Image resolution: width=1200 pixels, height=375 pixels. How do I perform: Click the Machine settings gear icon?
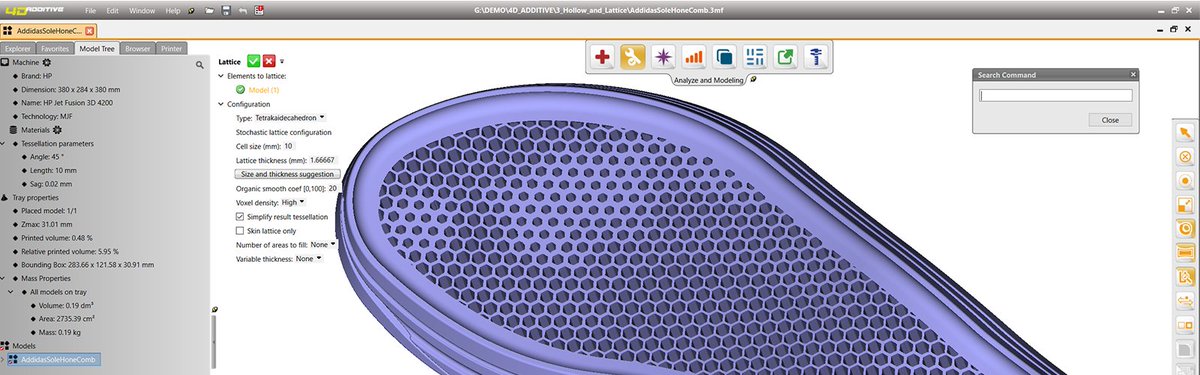tap(46, 62)
